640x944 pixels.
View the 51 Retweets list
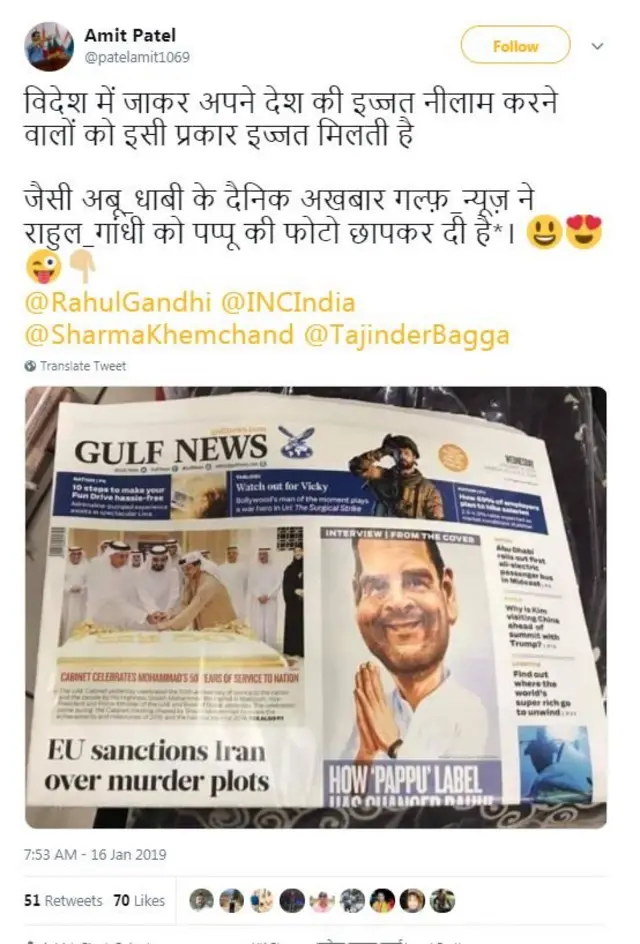(63, 901)
